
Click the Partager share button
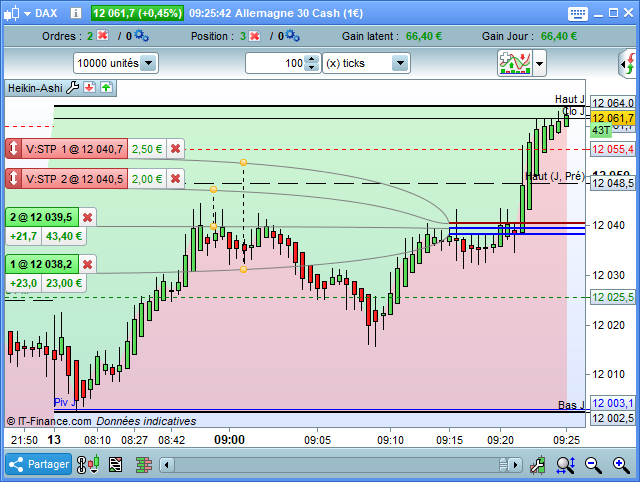(39, 464)
